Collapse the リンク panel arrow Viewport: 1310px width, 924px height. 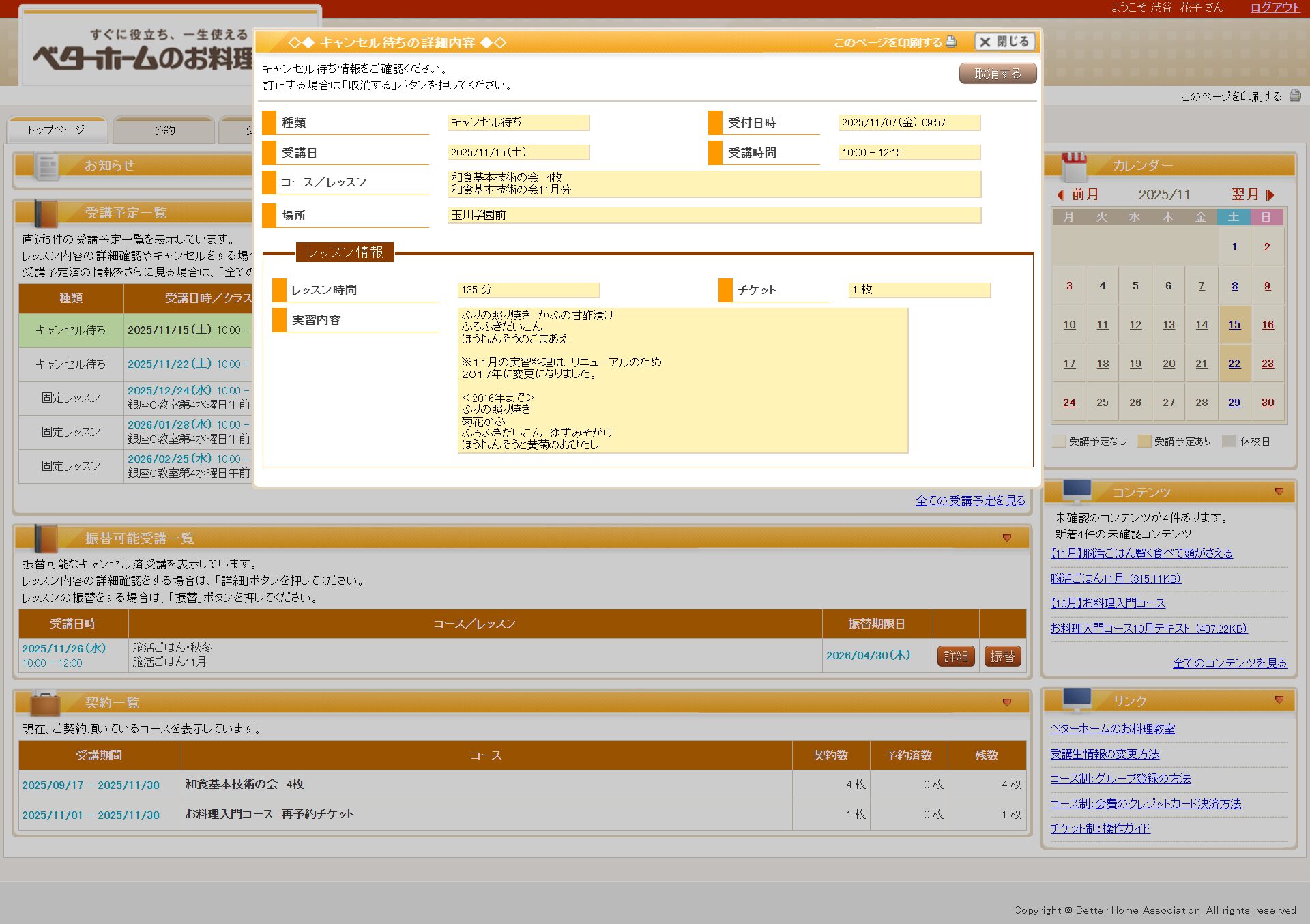(1279, 699)
